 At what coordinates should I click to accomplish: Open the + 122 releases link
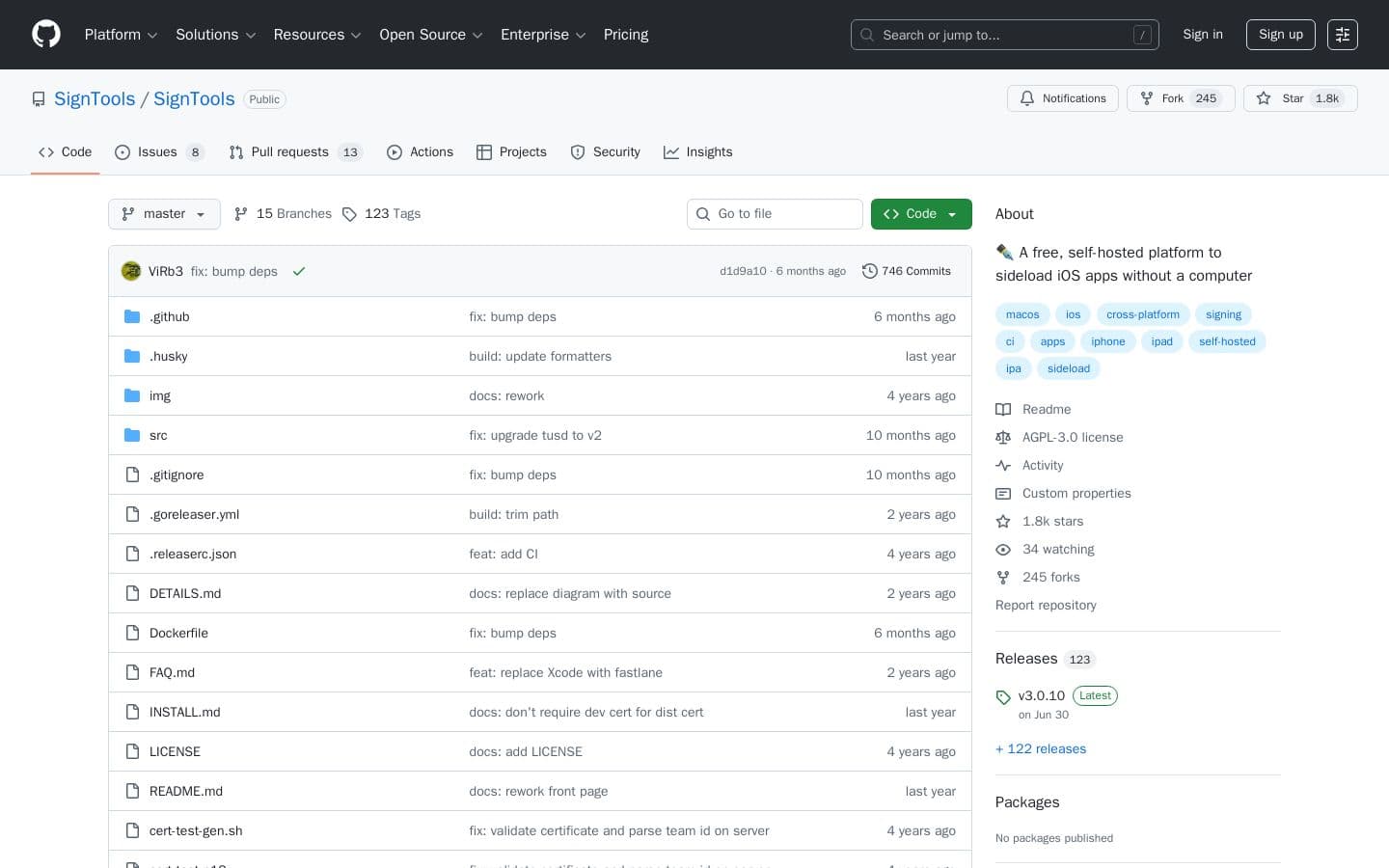(1041, 749)
